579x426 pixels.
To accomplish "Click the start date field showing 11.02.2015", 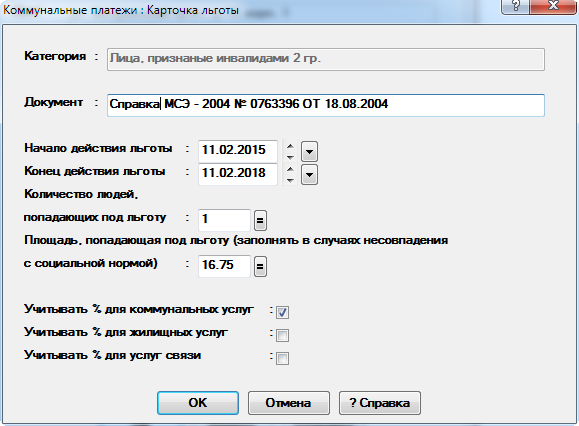I will tap(238, 151).
